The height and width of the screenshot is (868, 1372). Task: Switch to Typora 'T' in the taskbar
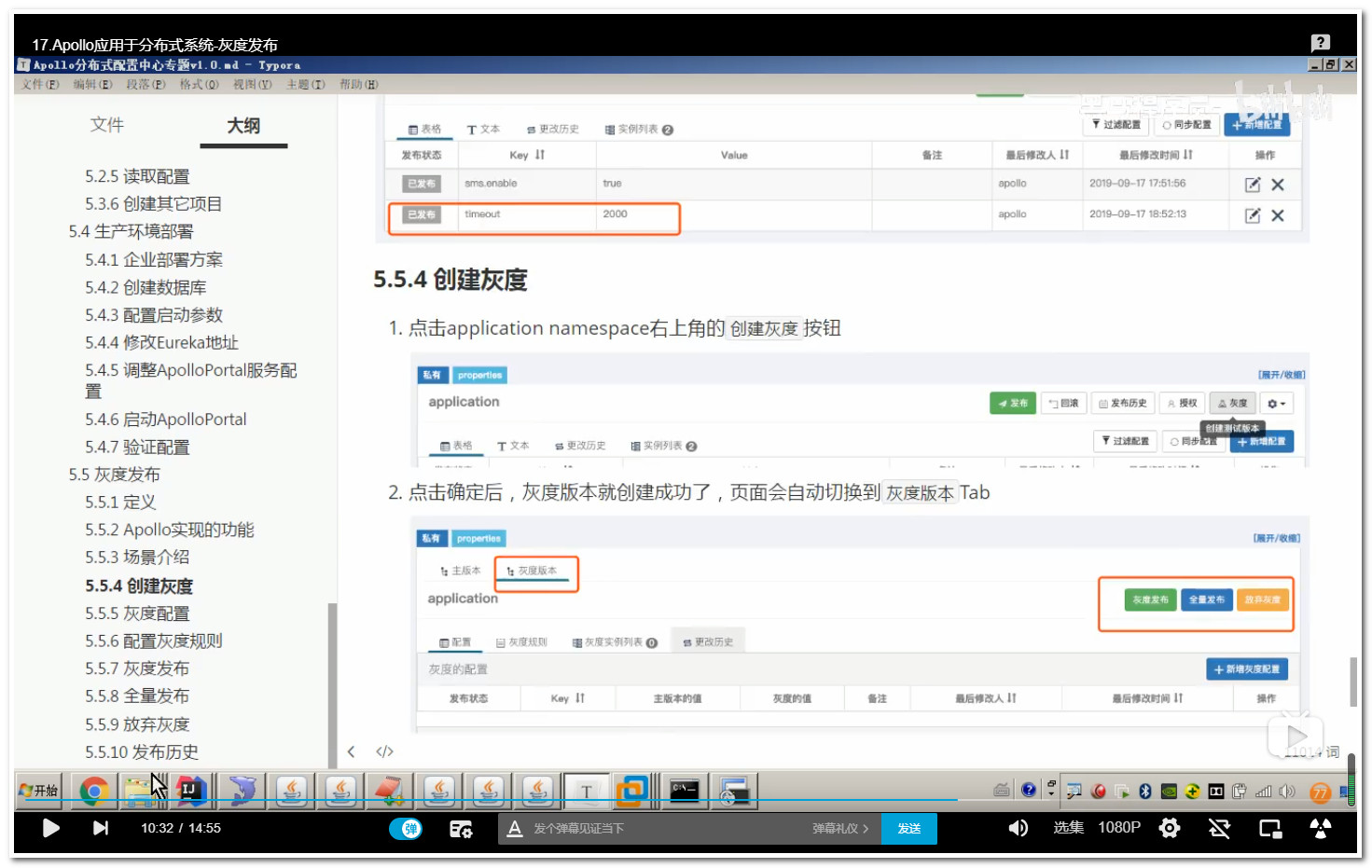point(587,791)
